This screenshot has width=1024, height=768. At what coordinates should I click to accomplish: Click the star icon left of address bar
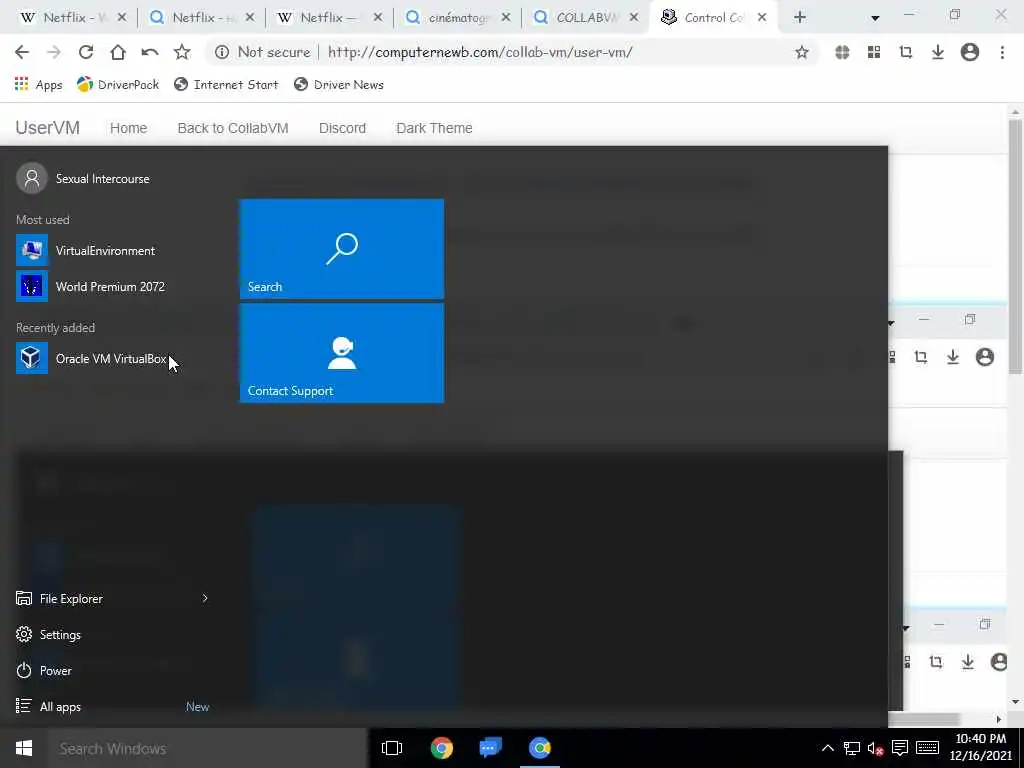[182, 52]
